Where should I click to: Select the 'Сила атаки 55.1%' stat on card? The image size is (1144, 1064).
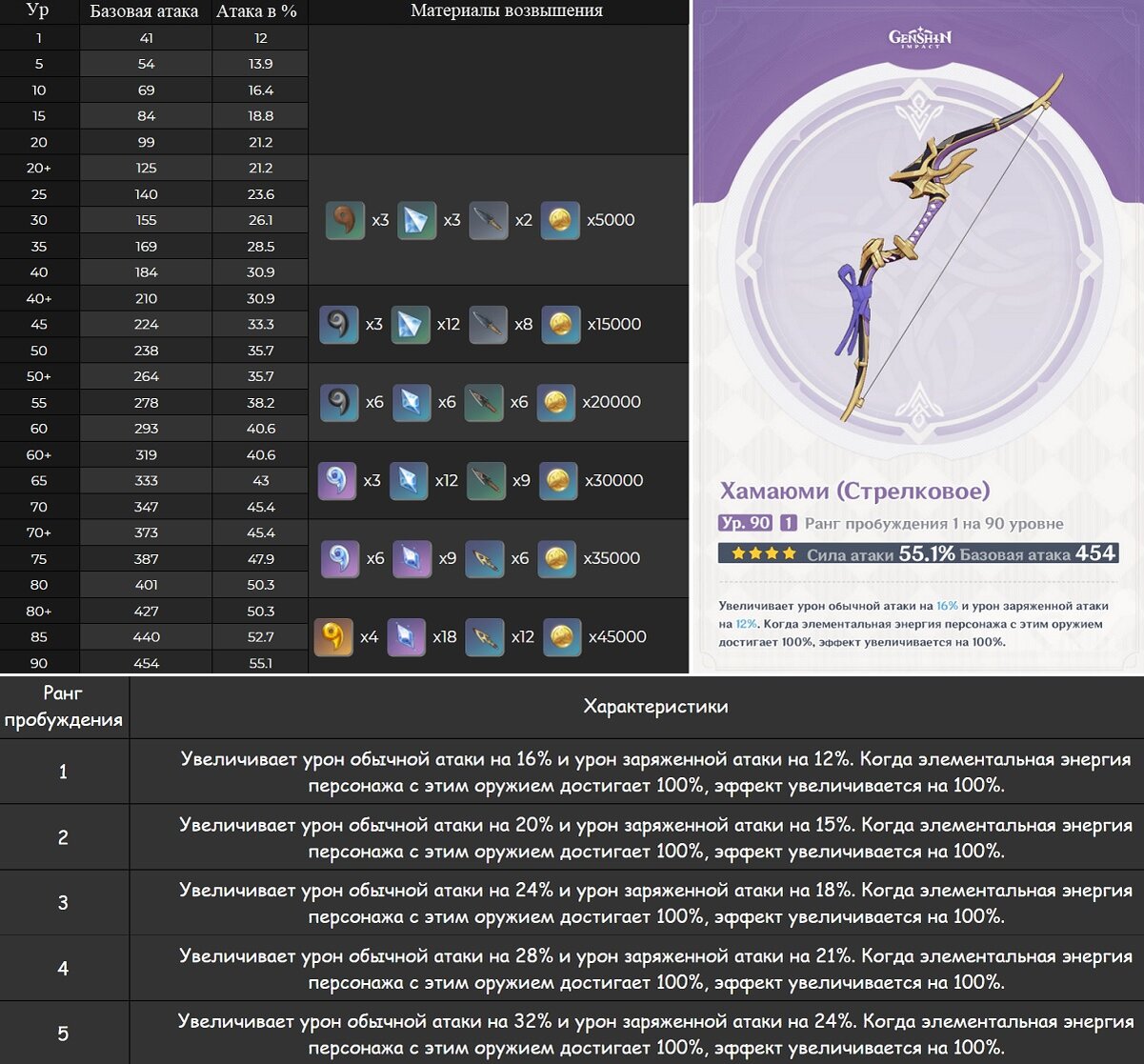[881, 553]
